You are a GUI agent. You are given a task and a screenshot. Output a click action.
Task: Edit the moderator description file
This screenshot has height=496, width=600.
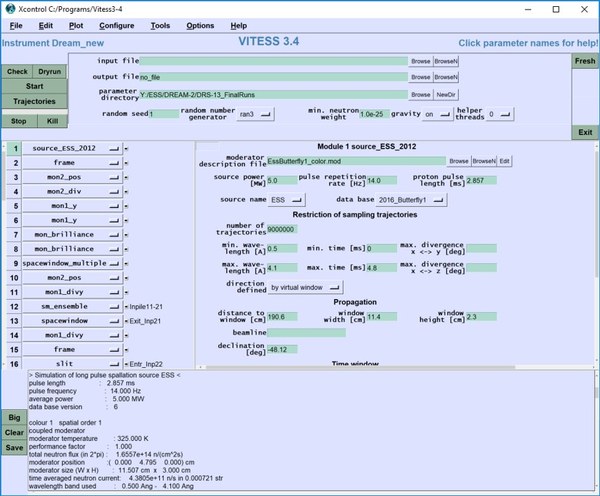(x=505, y=161)
